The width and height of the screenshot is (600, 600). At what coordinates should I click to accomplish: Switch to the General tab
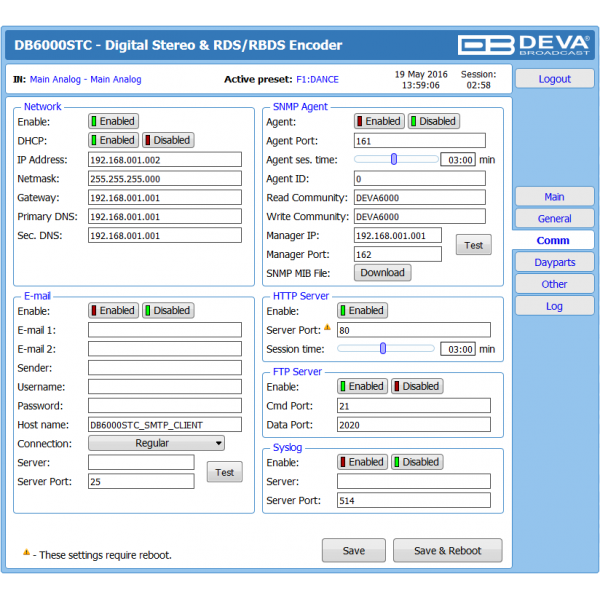[554, 218]
